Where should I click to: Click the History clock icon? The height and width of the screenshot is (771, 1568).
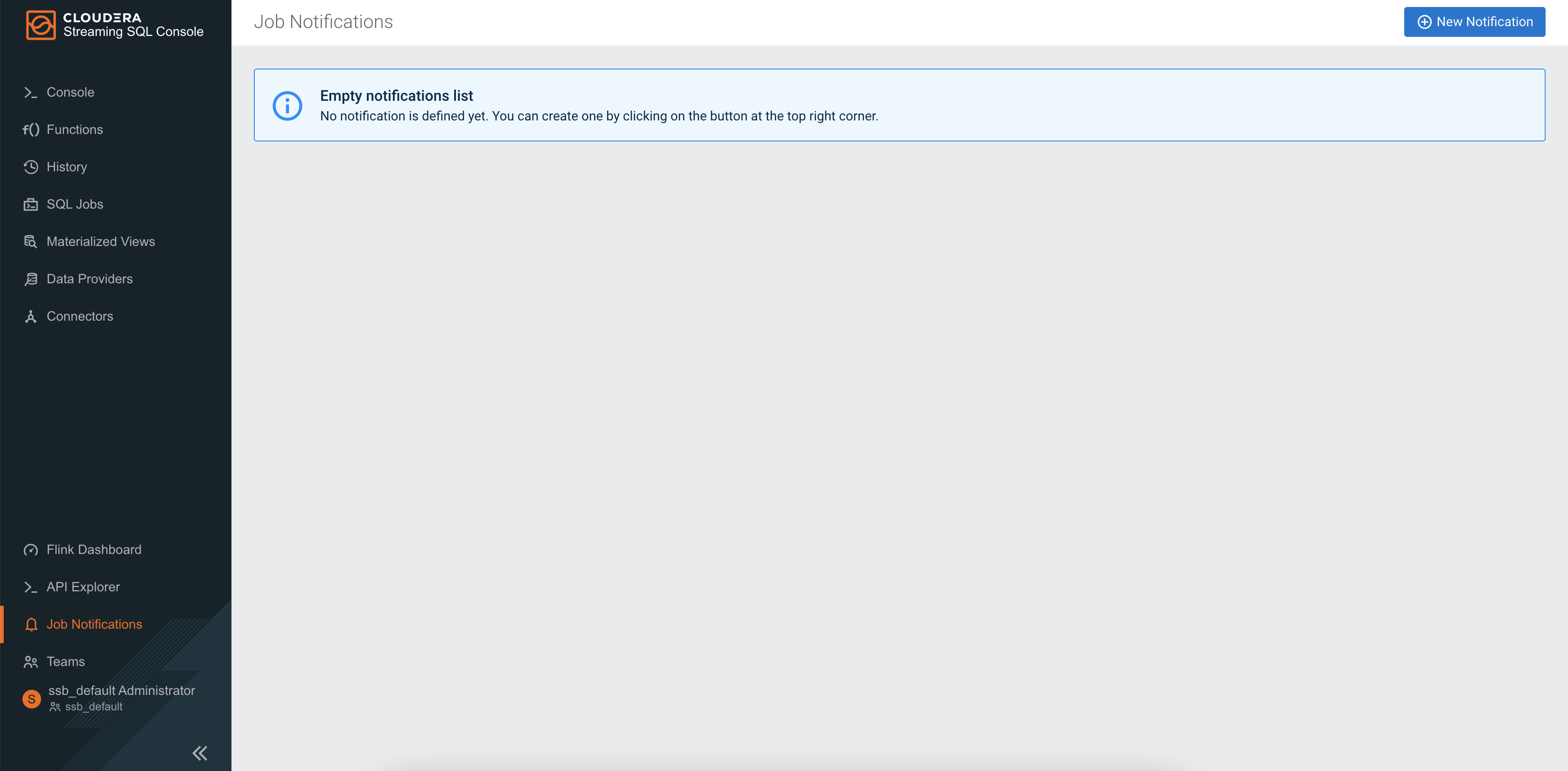30,167
